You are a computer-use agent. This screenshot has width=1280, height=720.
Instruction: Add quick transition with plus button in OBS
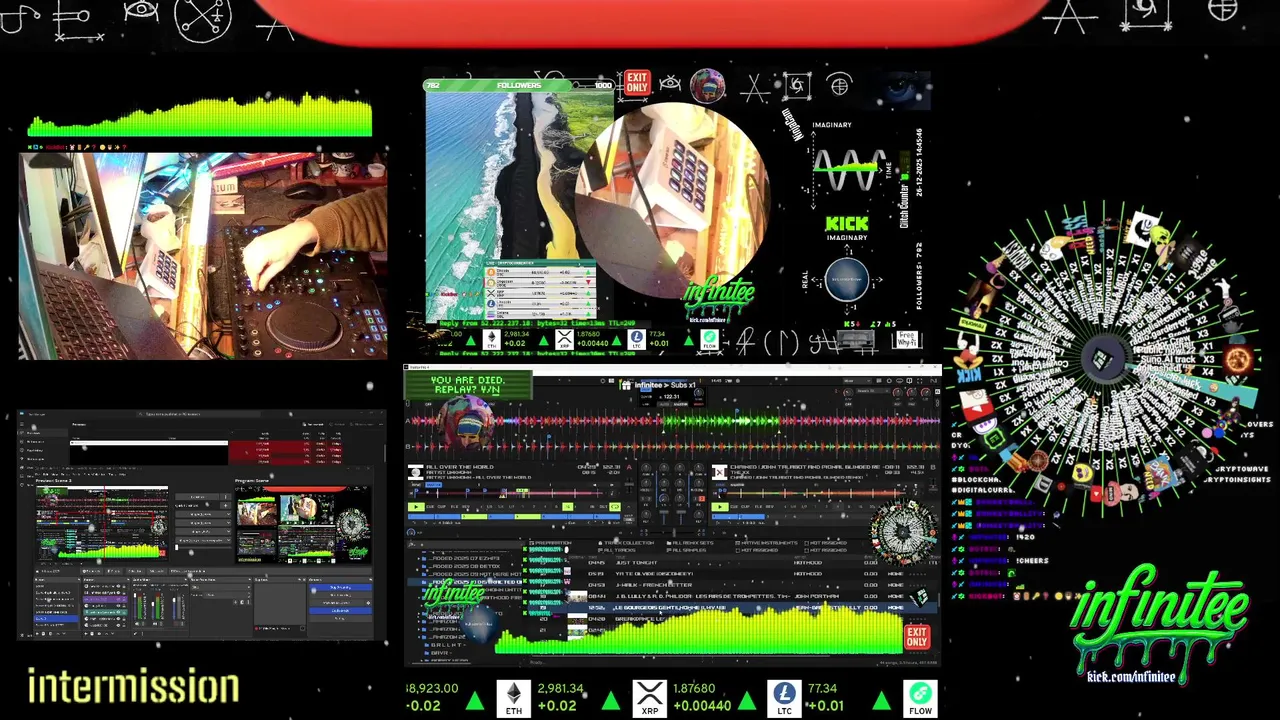pos(225,505)
